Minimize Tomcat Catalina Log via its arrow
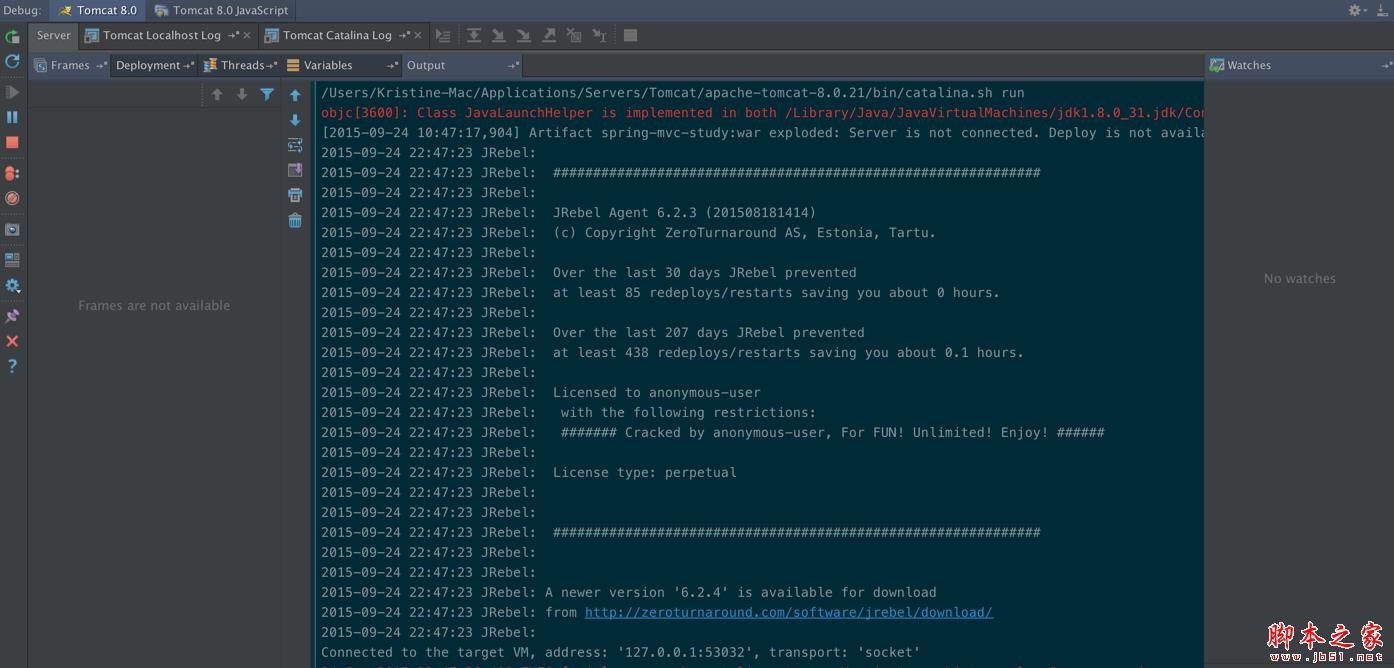1394x668 pixels. point(405,35)
